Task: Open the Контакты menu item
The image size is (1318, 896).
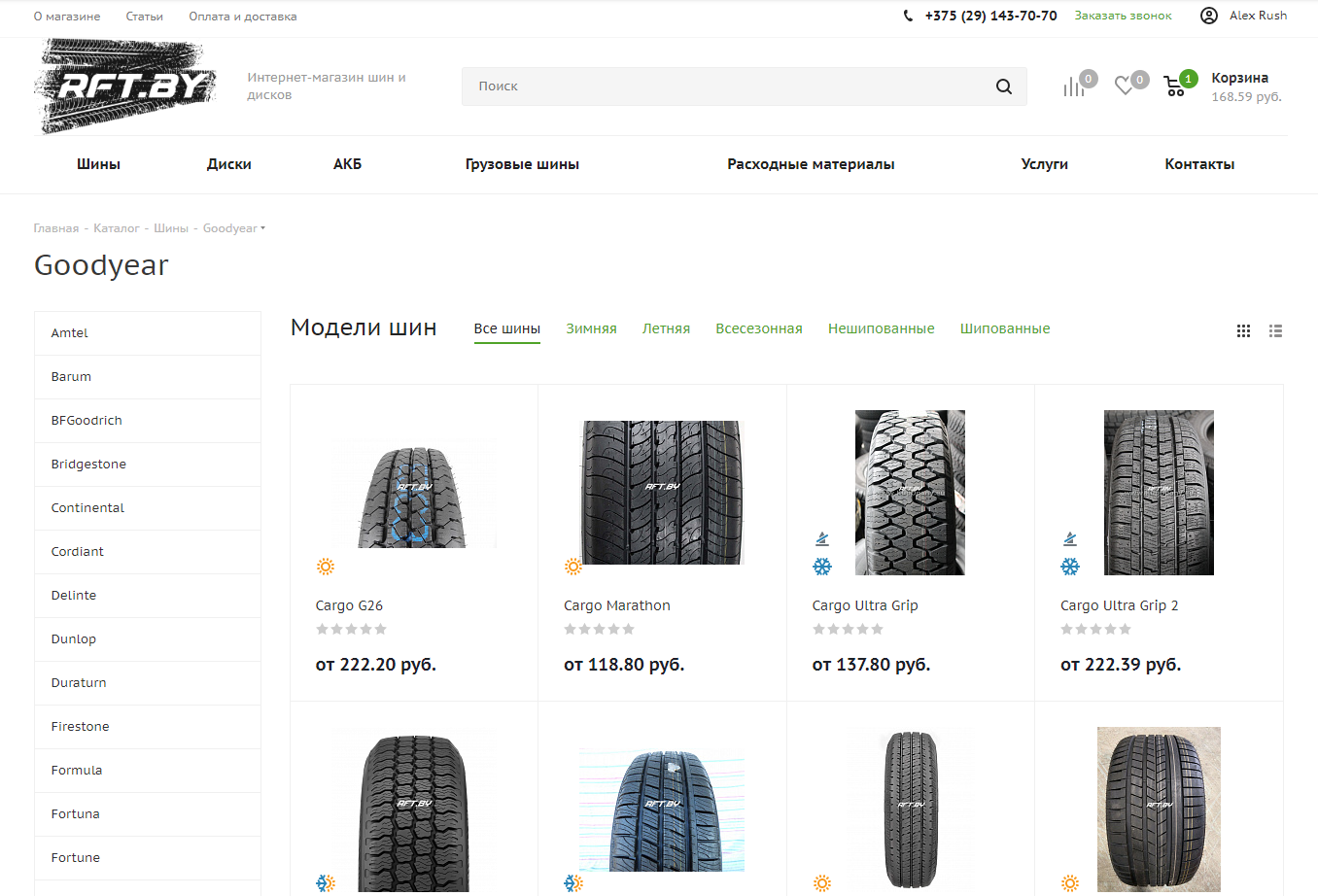Action: pos(1199,164)
